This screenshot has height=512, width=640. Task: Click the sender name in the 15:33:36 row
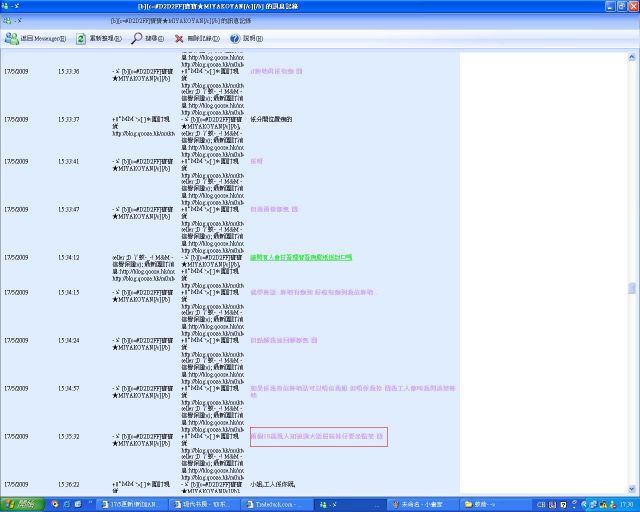[142, 75]
